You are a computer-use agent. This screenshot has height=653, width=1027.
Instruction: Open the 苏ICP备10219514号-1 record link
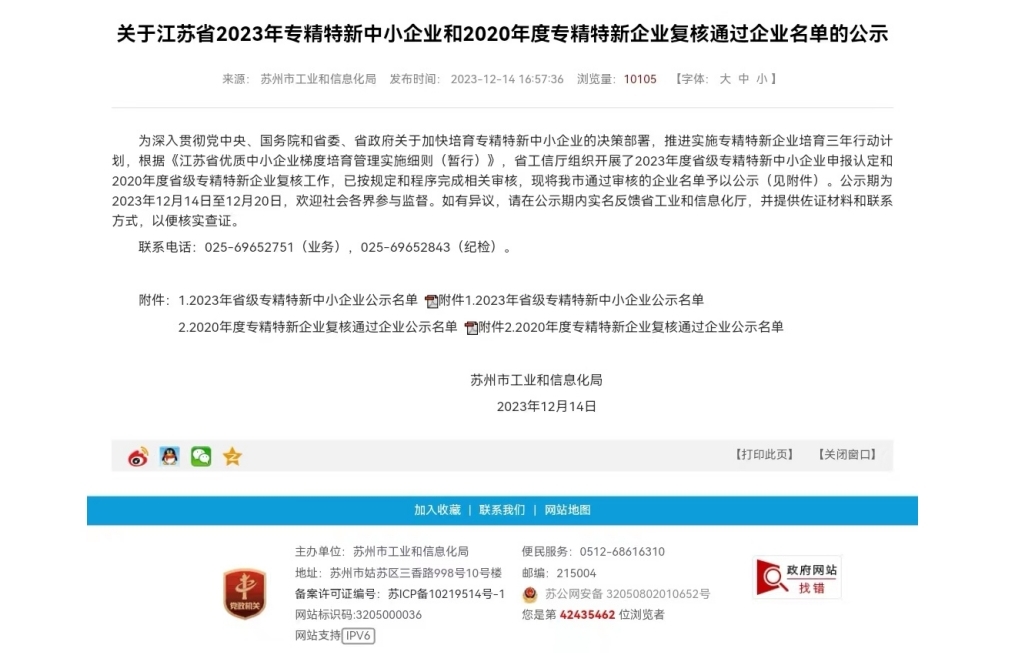[x=446, y=594]
